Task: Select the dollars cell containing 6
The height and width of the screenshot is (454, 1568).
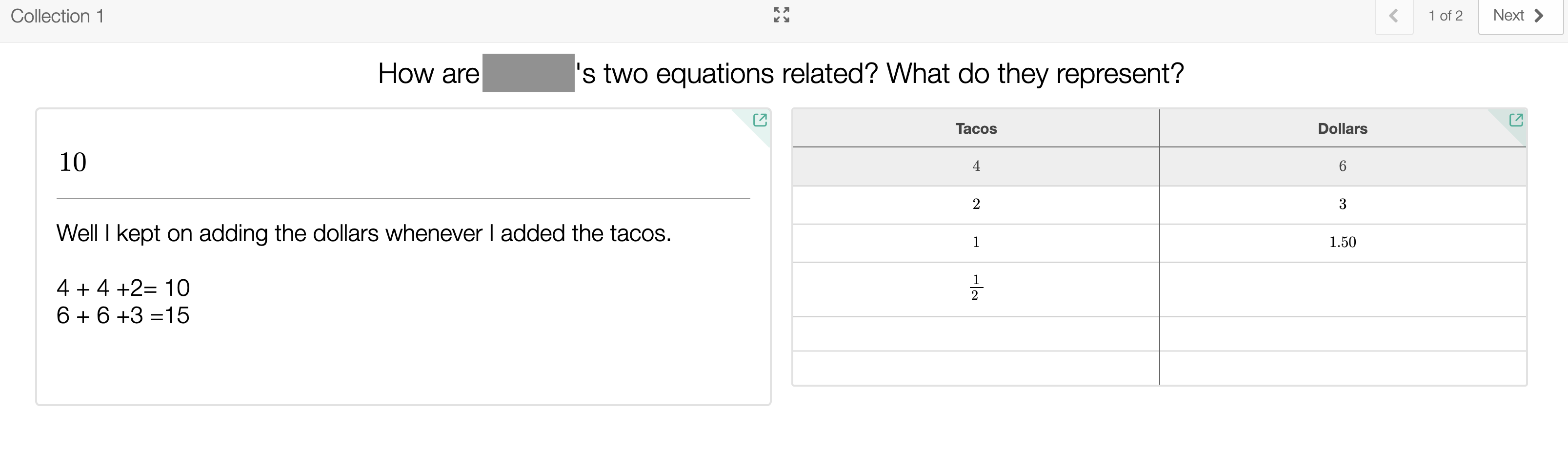Action: tap(1342, 166)
